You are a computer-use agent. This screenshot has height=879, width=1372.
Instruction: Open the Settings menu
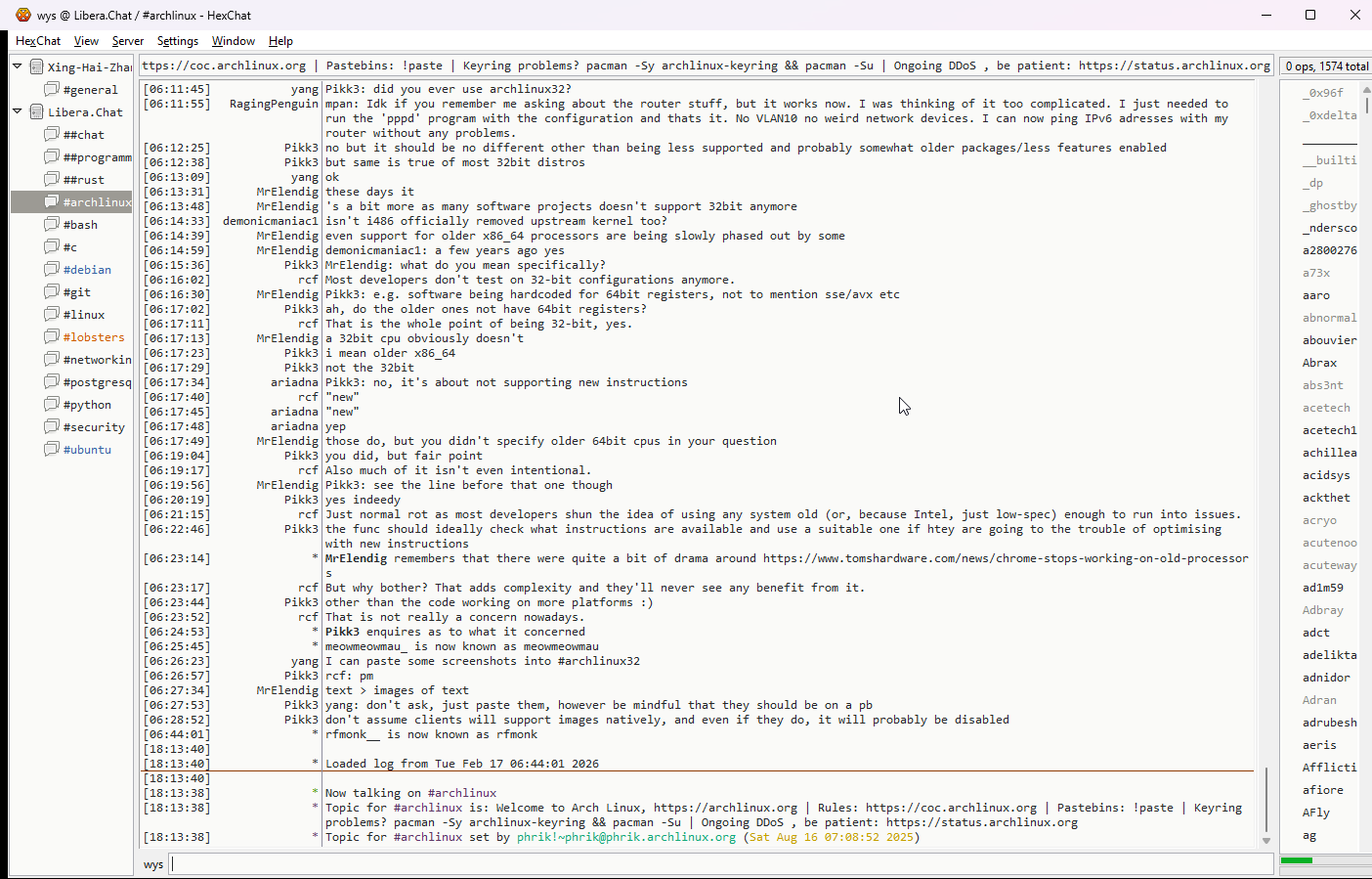178,41
